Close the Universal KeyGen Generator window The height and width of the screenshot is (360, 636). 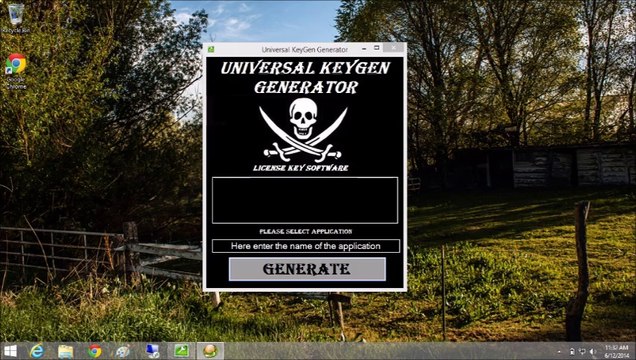pos(394,48)
